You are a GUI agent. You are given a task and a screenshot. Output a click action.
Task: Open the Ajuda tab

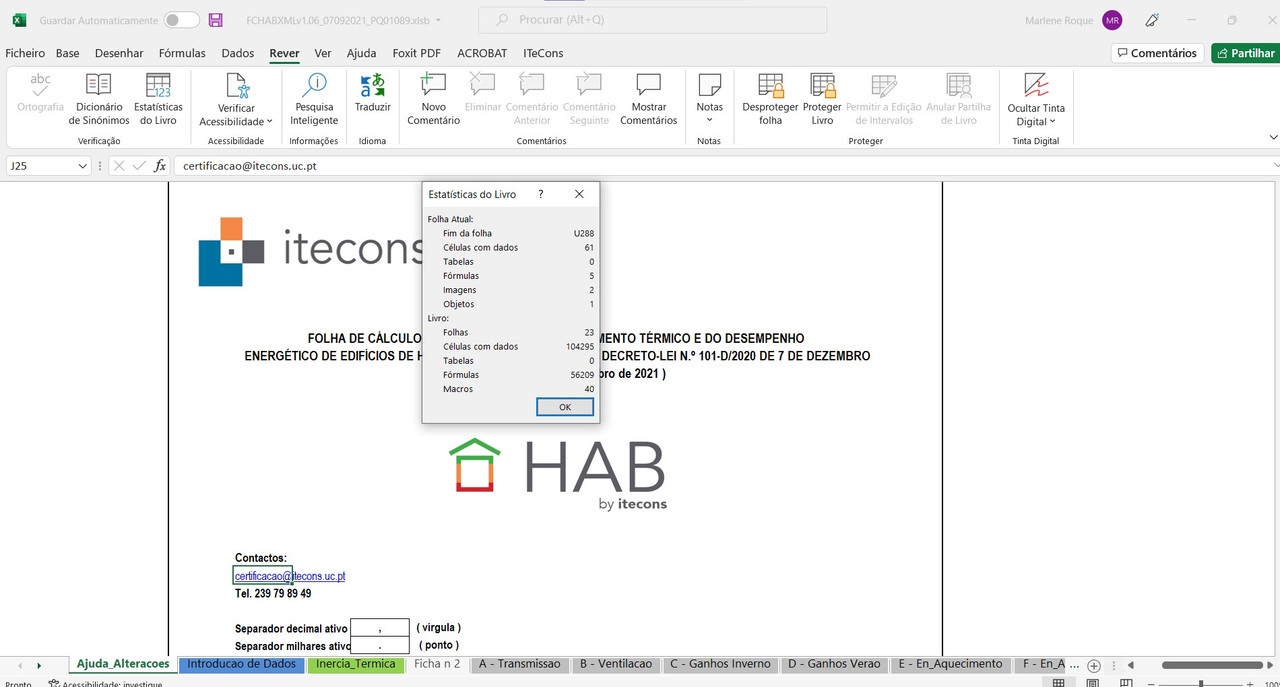(362, 53)
